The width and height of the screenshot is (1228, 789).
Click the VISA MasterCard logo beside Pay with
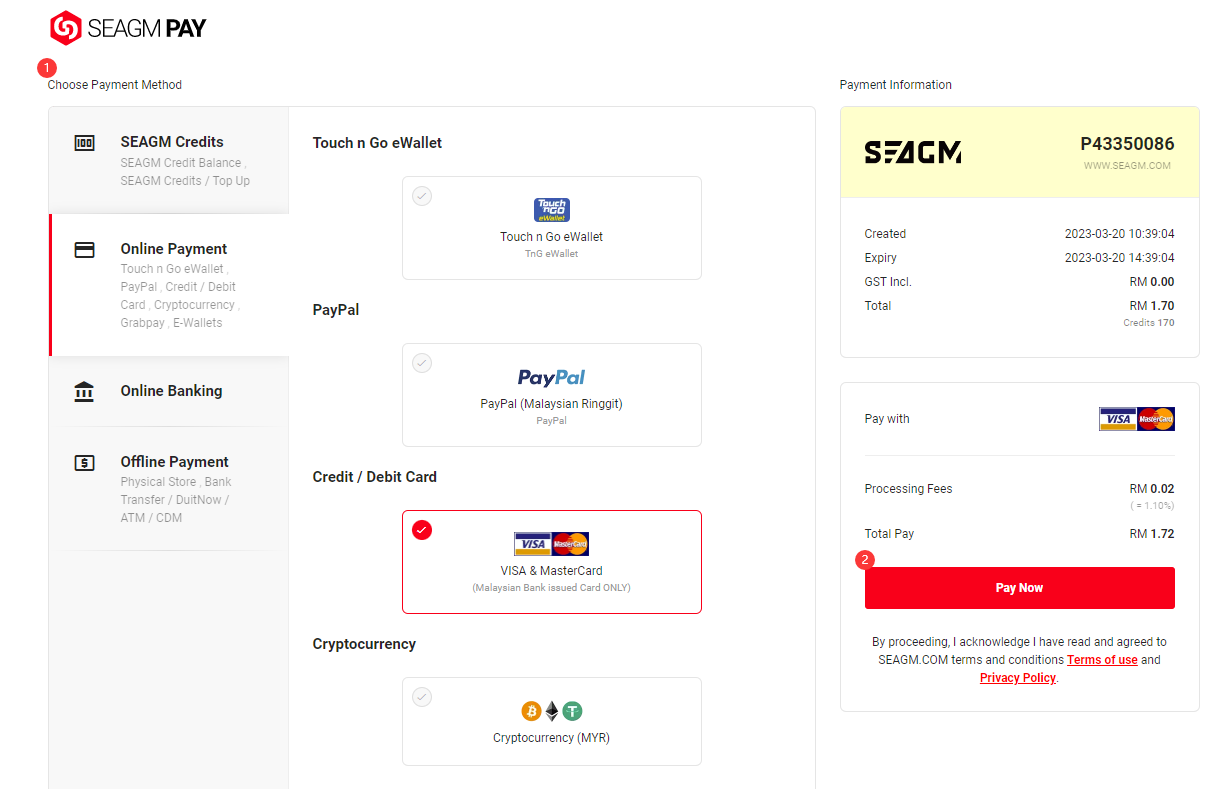(x=1137, y=419)
